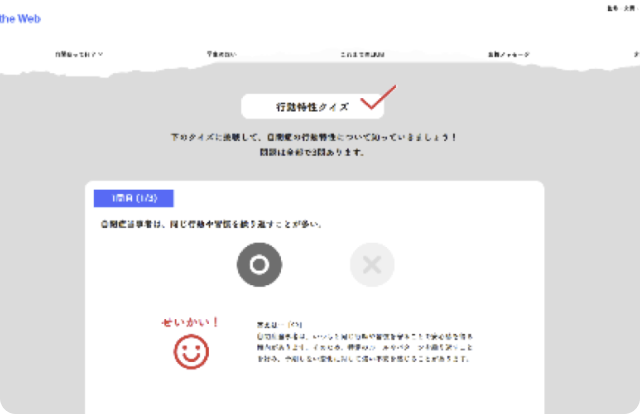Open the small header link at top-right corner
Image resolution: width=640 pixels, height=414 pixels.
pyautogui.click(x=623, y=8)
